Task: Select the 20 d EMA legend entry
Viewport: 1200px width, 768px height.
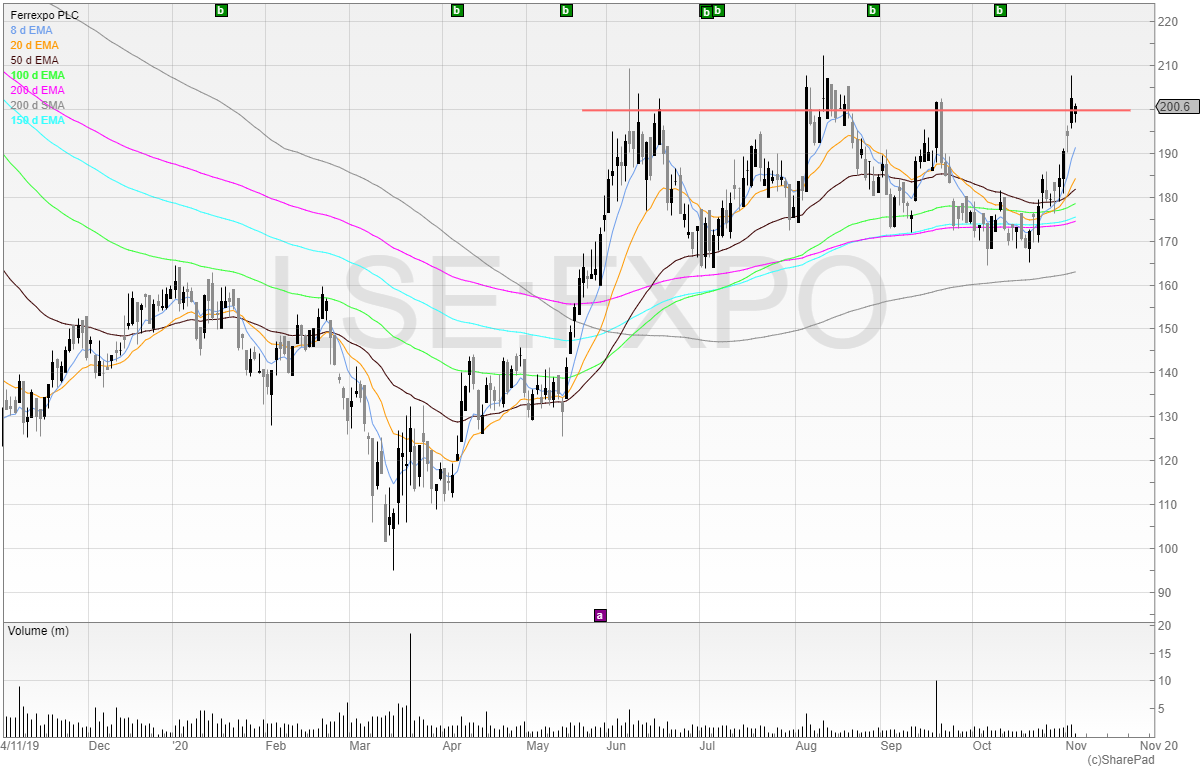Action: pos(34,45)
